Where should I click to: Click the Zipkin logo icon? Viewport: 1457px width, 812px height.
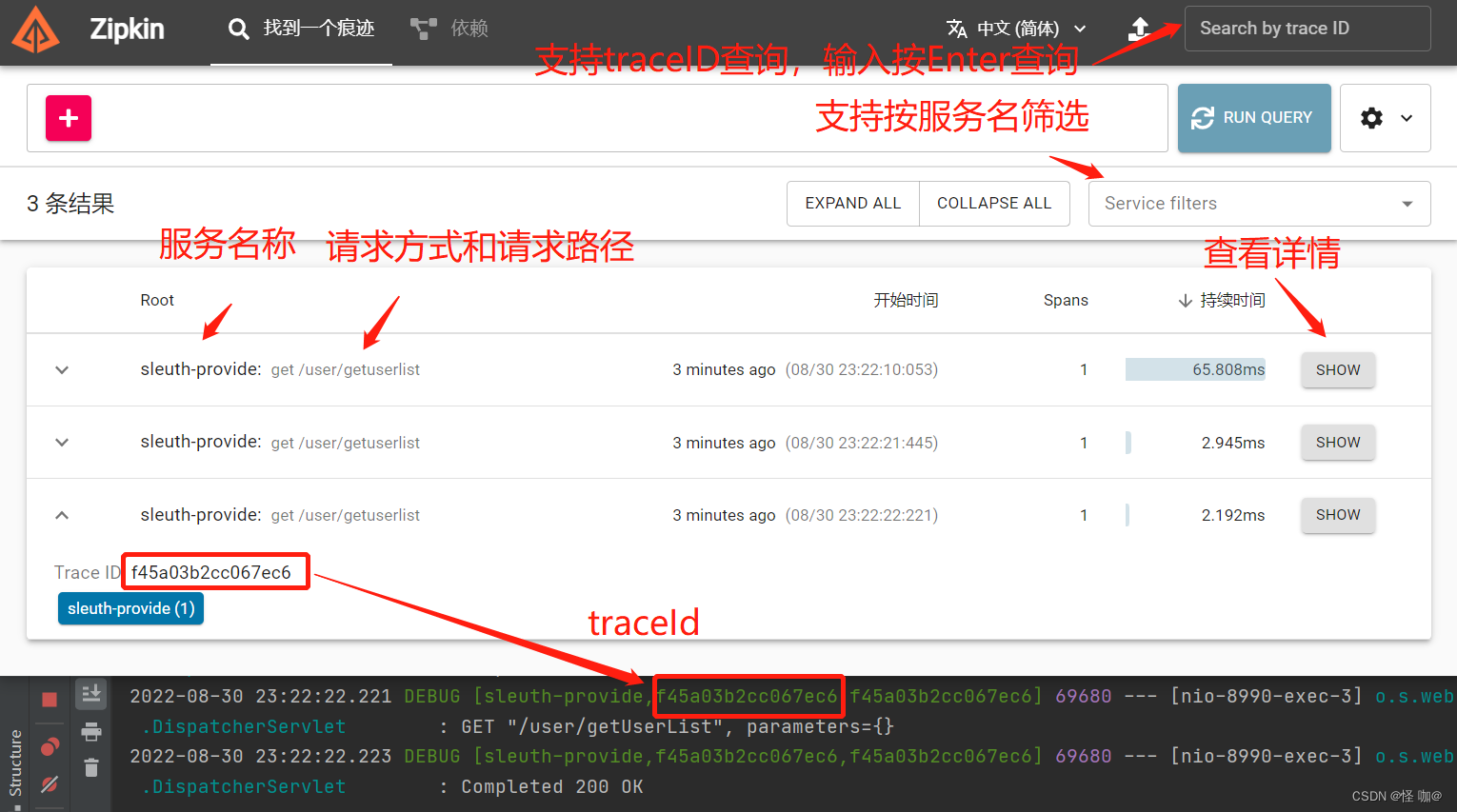click(x=35, y=30)
